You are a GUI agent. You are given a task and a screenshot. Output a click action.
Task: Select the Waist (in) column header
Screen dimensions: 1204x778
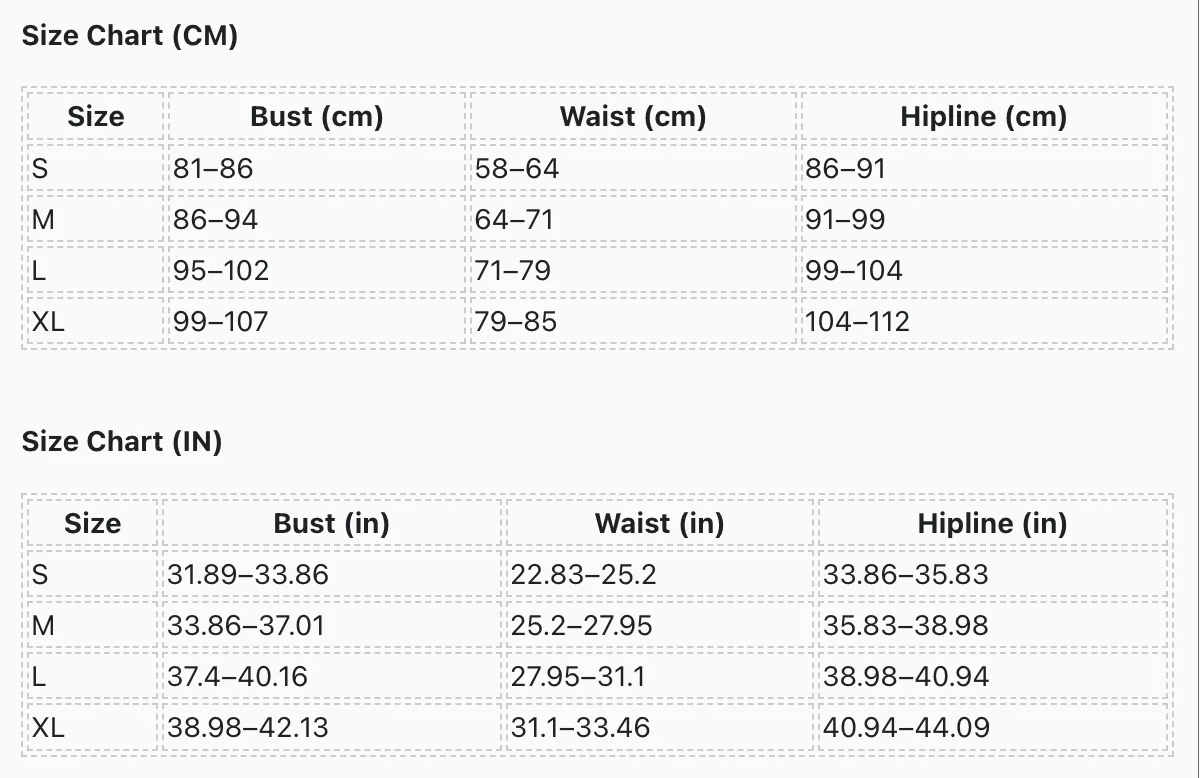[x=660, y=523]
